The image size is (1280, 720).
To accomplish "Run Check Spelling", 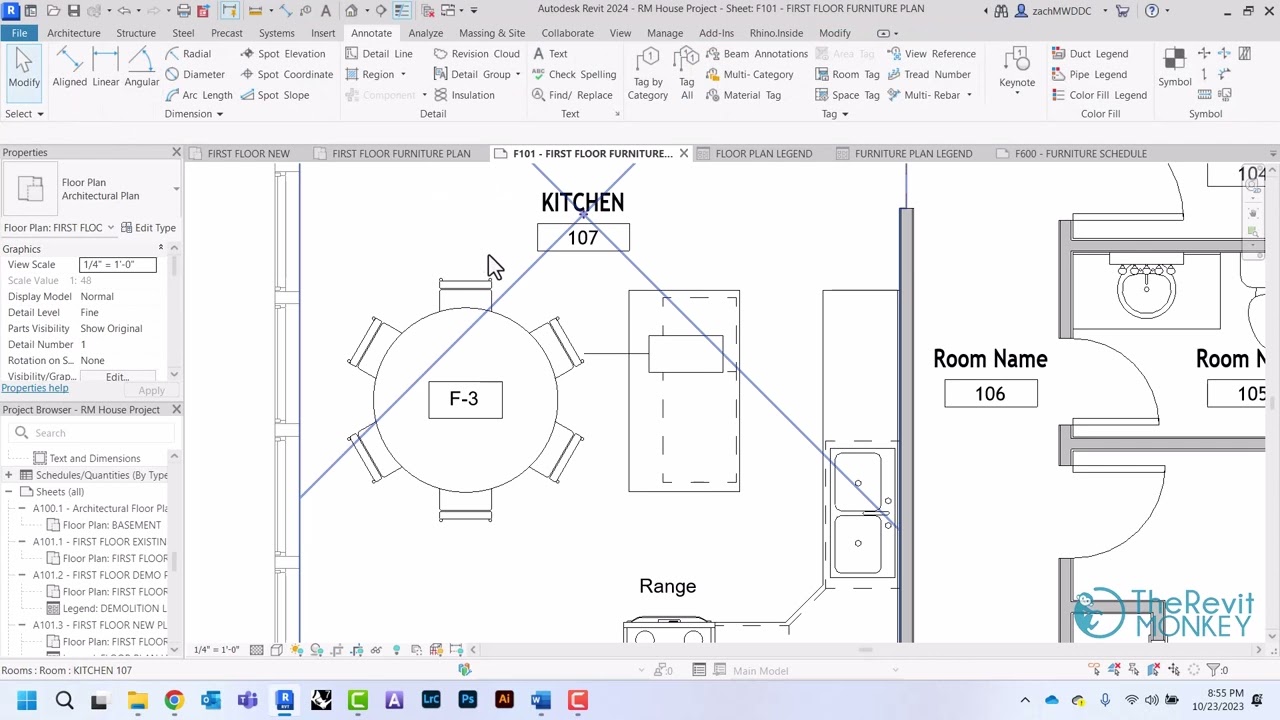I will point(574,74).
